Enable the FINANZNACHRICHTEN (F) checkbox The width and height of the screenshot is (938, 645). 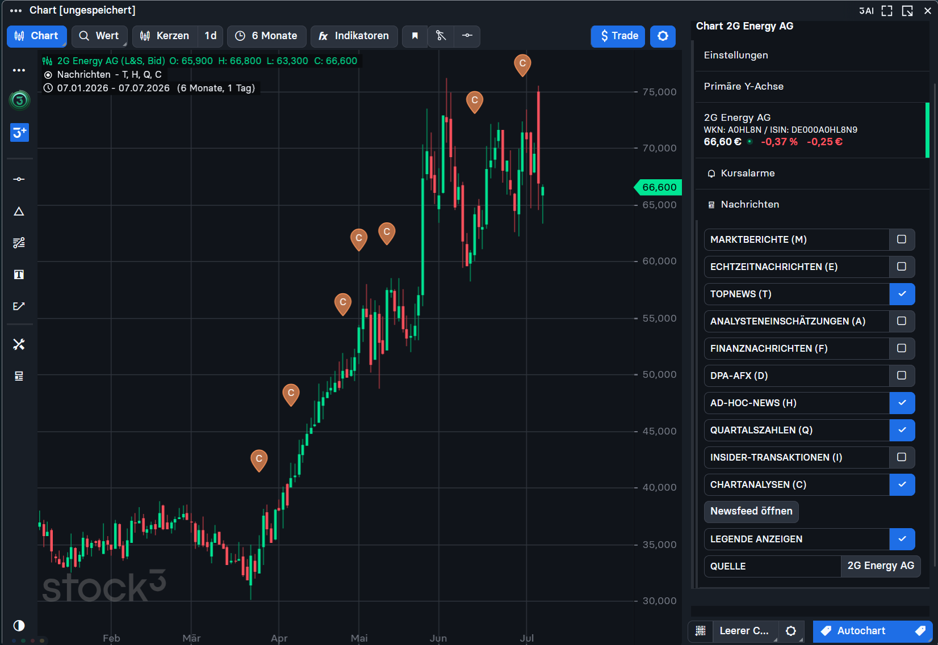[902, 348]
